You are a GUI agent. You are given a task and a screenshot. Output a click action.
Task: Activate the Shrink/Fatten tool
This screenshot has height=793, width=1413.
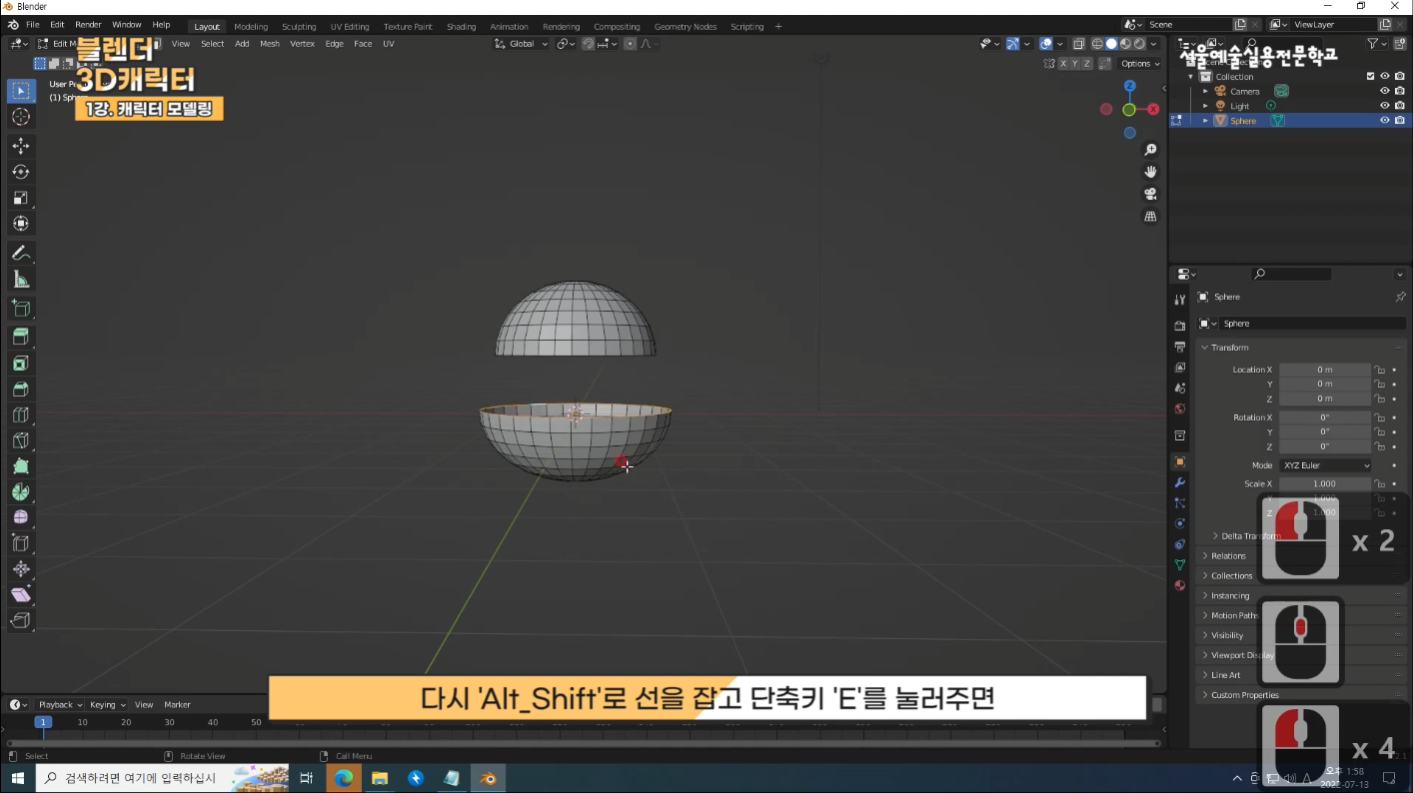pyautogui.click(x=21, y=569)
